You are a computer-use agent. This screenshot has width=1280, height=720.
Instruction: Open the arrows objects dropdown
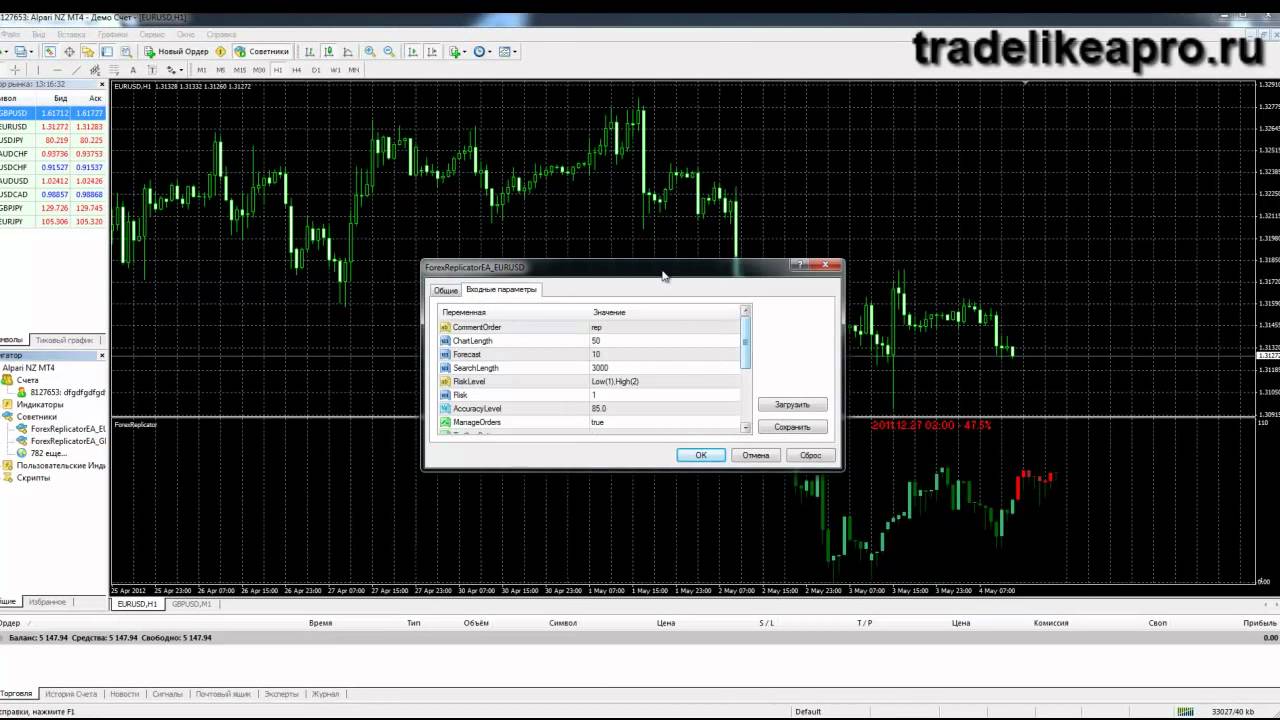click(175, 70)
